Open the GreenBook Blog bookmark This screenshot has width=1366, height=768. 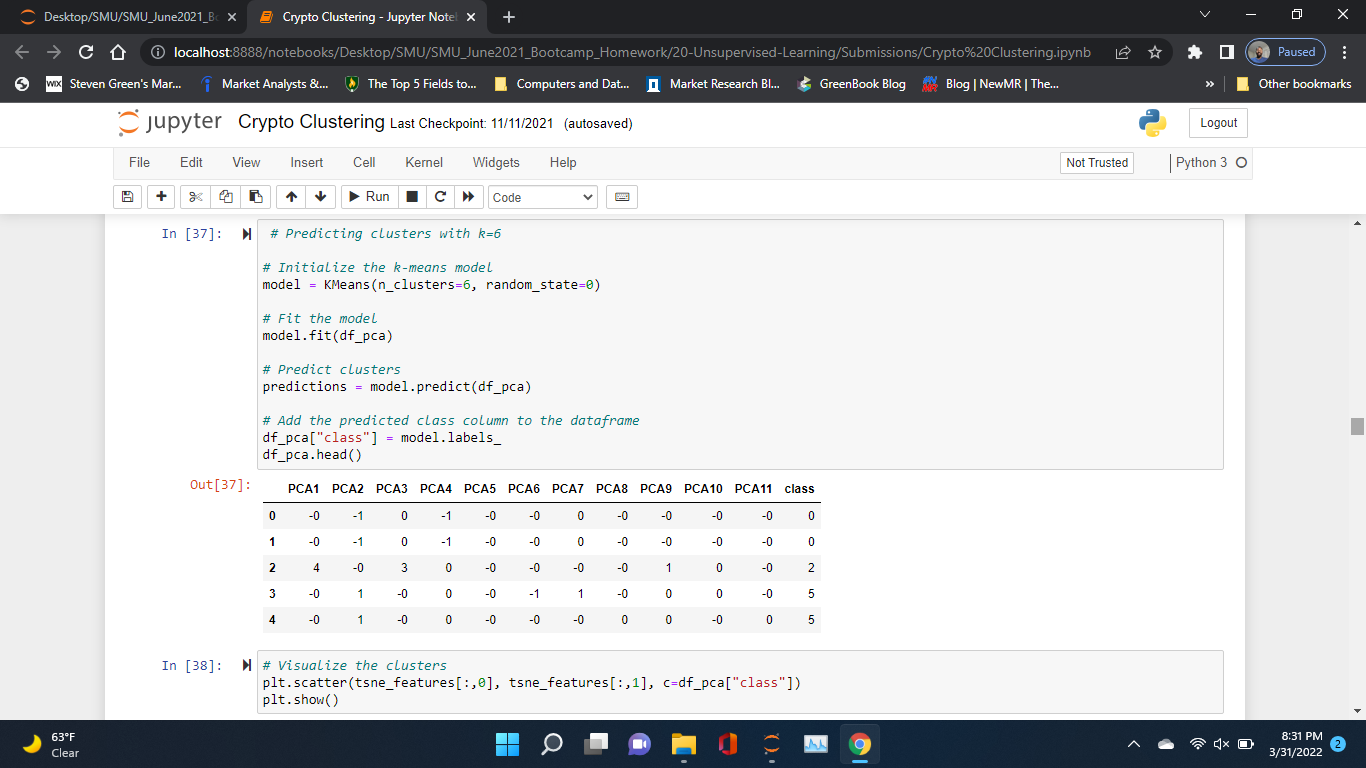pos(851,84)
